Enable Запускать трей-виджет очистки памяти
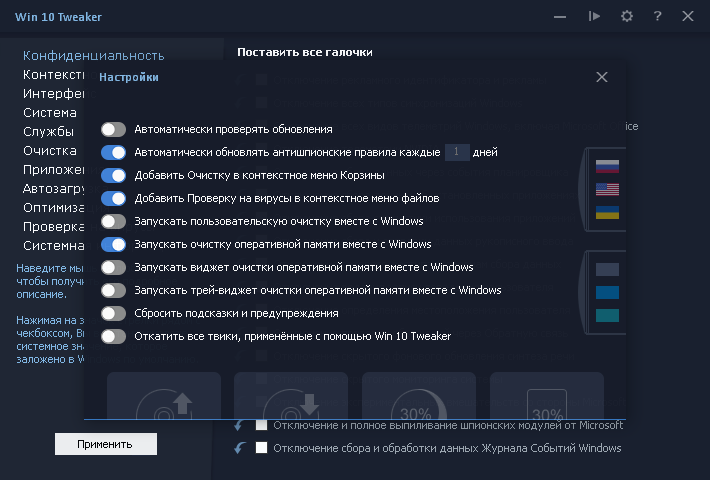The image size is (710, 480). click(113, 290)
